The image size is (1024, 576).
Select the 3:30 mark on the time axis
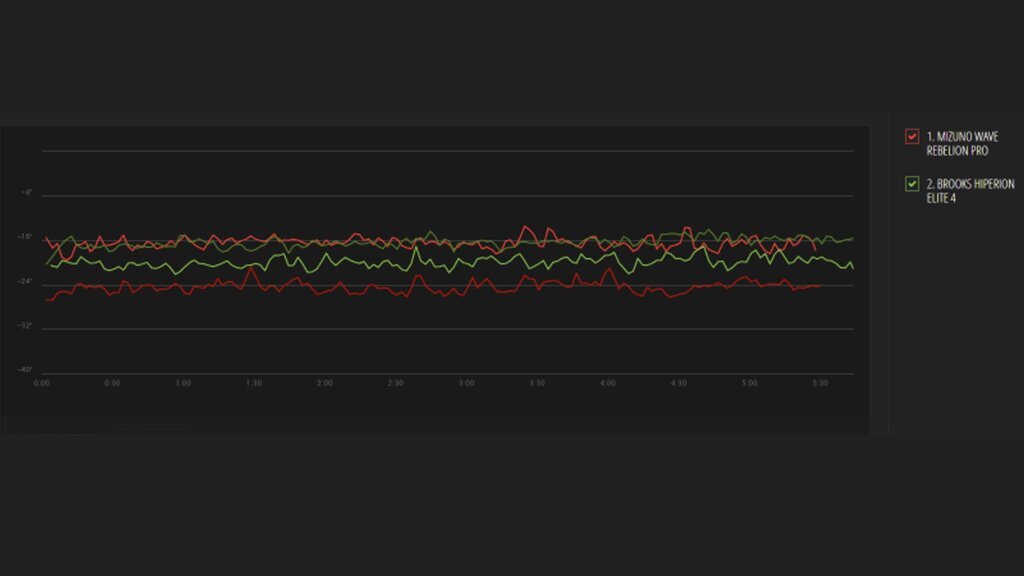tap(537, 382)
